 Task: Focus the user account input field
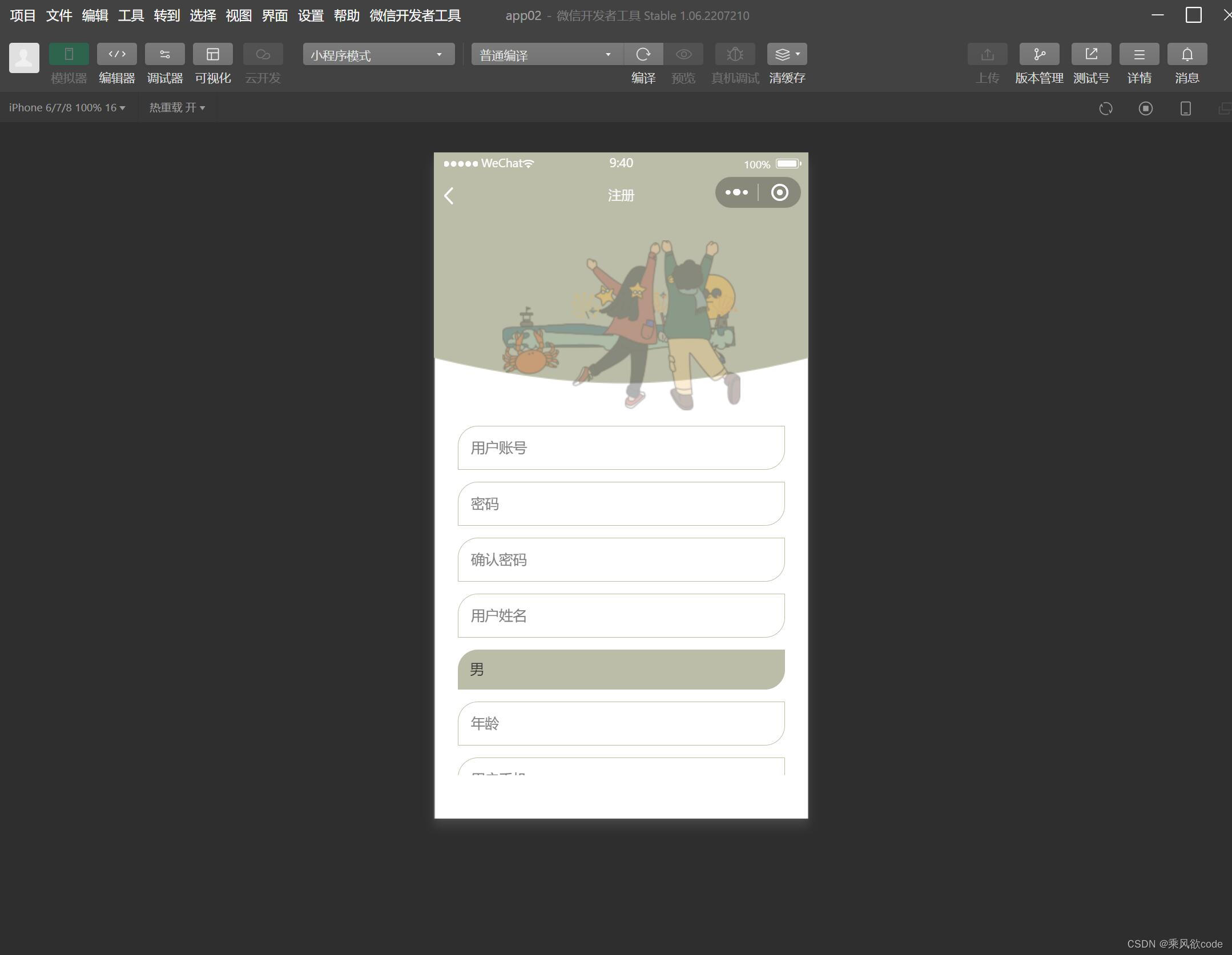(x=621, y=448)
